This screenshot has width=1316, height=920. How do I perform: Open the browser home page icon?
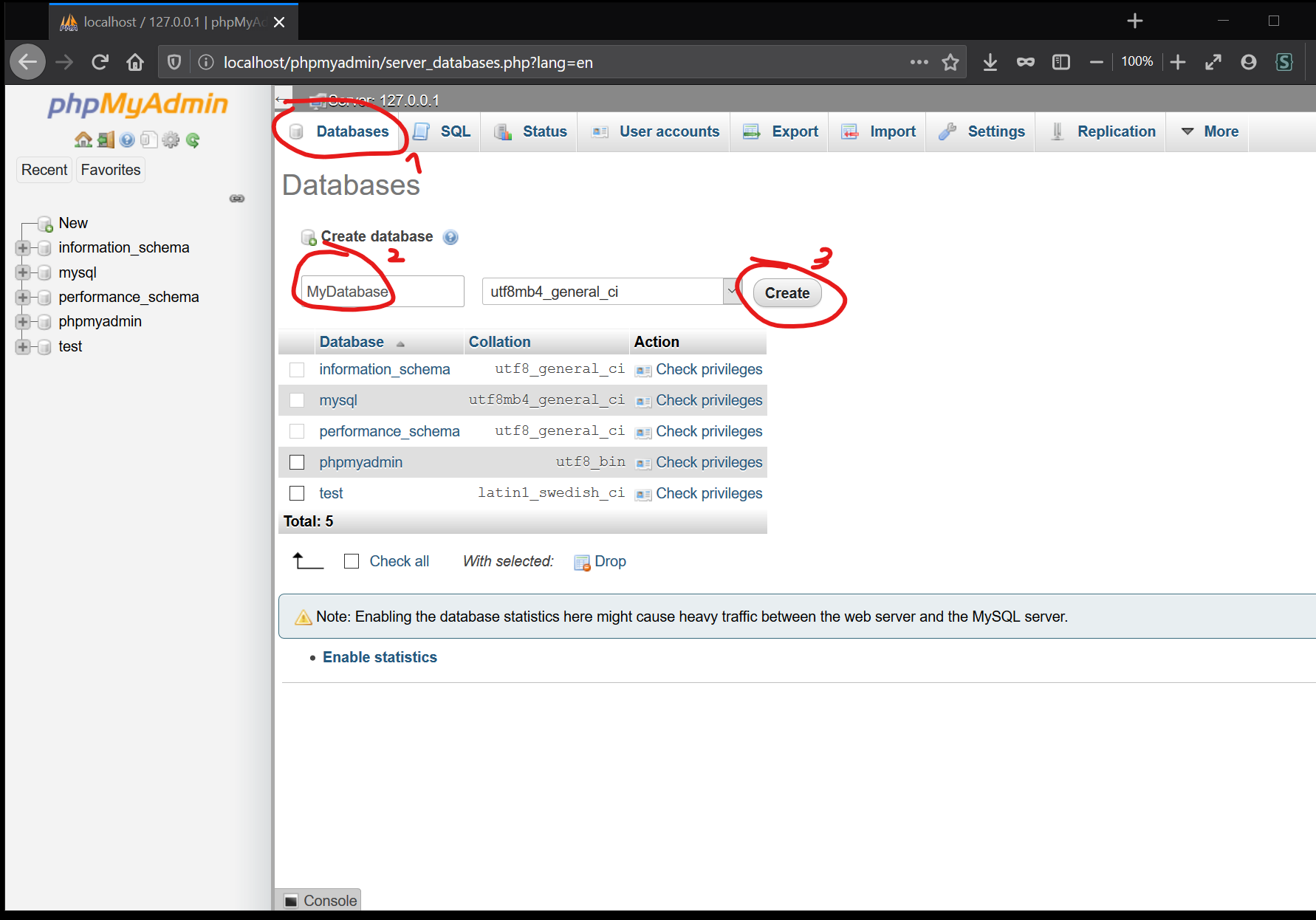134,62
